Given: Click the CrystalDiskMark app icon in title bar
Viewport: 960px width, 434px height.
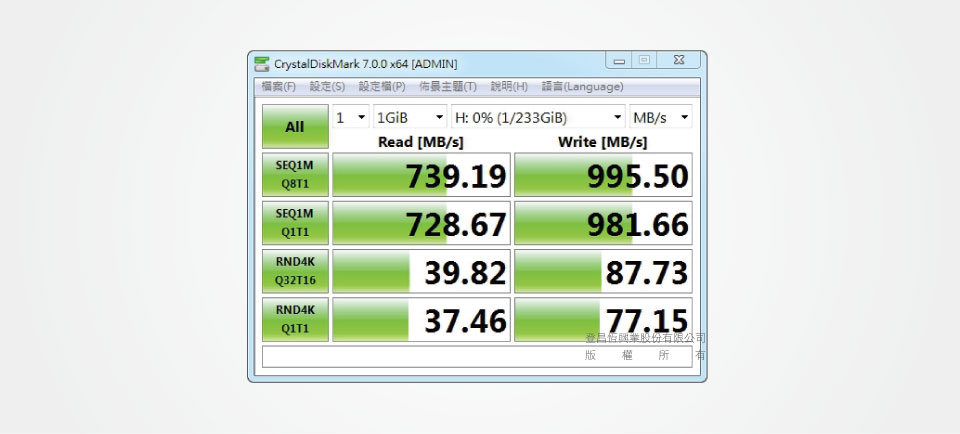Looking at the screenshot, I should pyautogui.click(x=262, y=64).
